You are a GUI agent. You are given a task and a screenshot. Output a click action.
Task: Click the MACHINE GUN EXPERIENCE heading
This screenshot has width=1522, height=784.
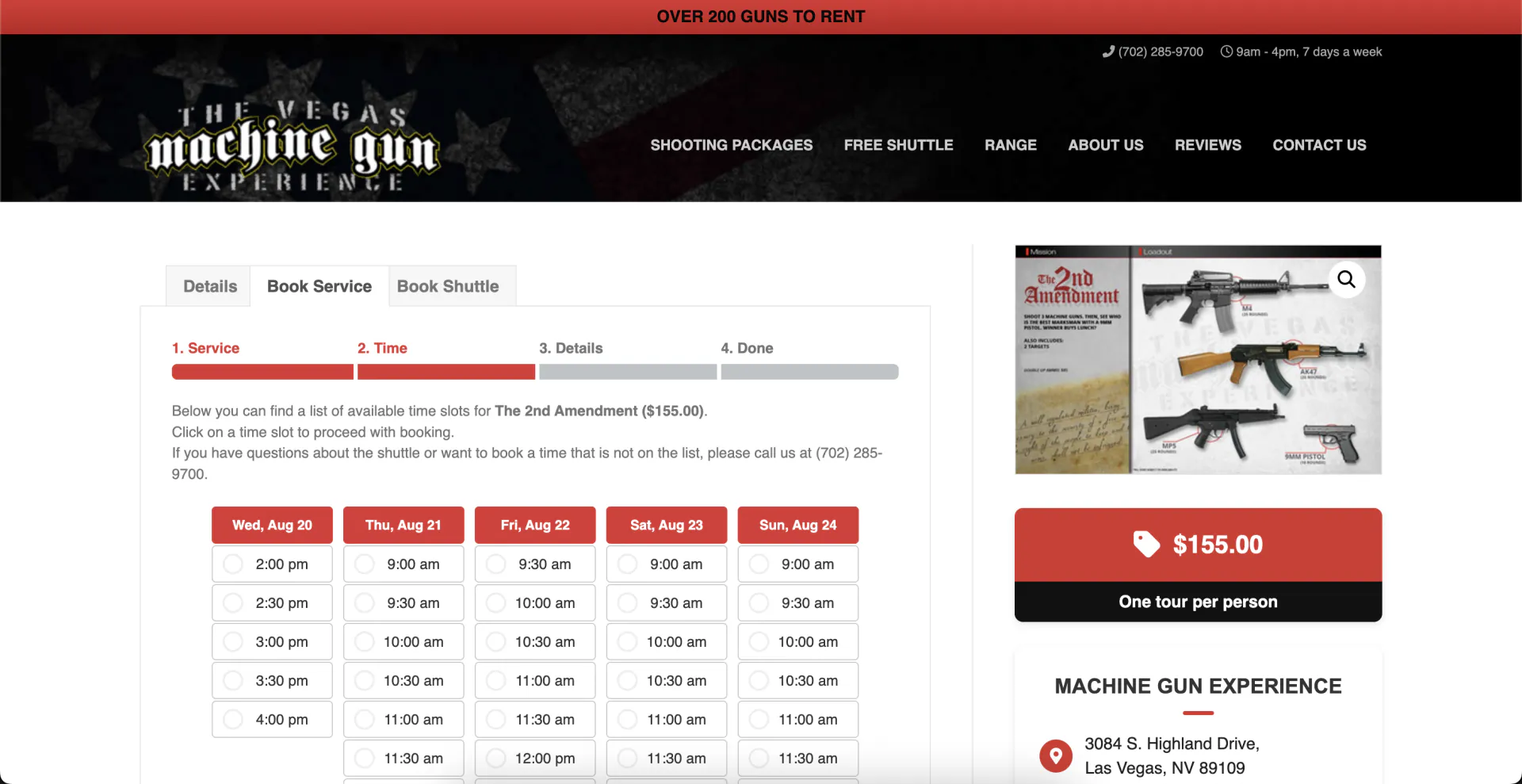click(1198, 686)
